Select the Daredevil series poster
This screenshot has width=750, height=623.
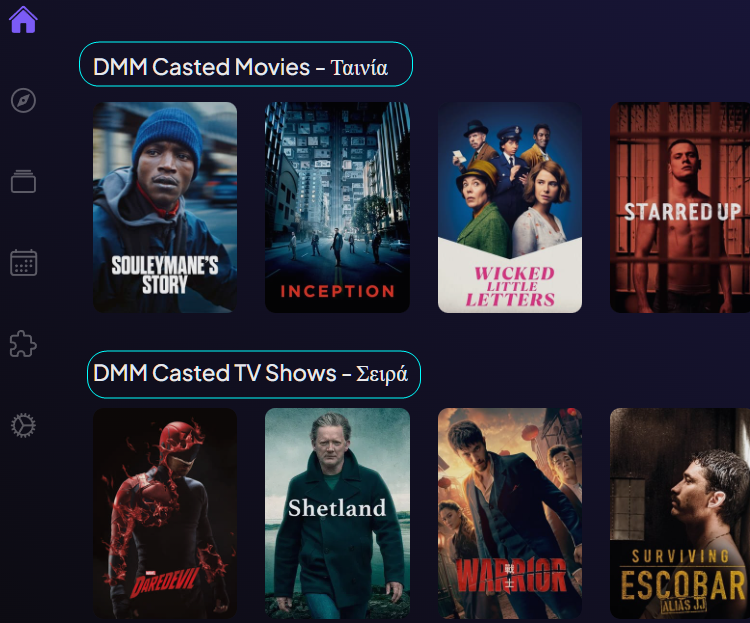pyautogui.click(x=165, y=513)
